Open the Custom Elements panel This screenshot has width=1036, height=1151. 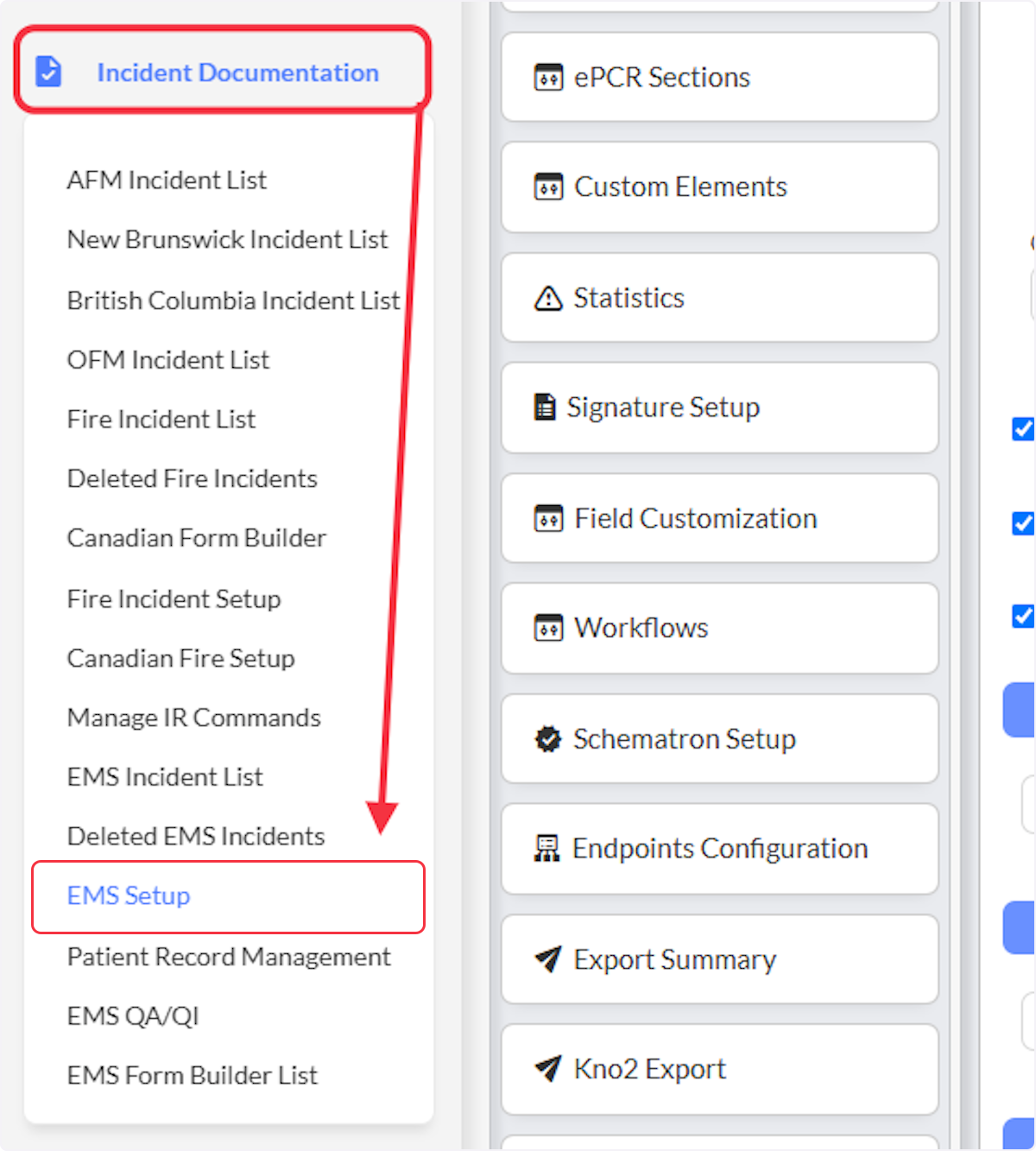tap(719, 187)
